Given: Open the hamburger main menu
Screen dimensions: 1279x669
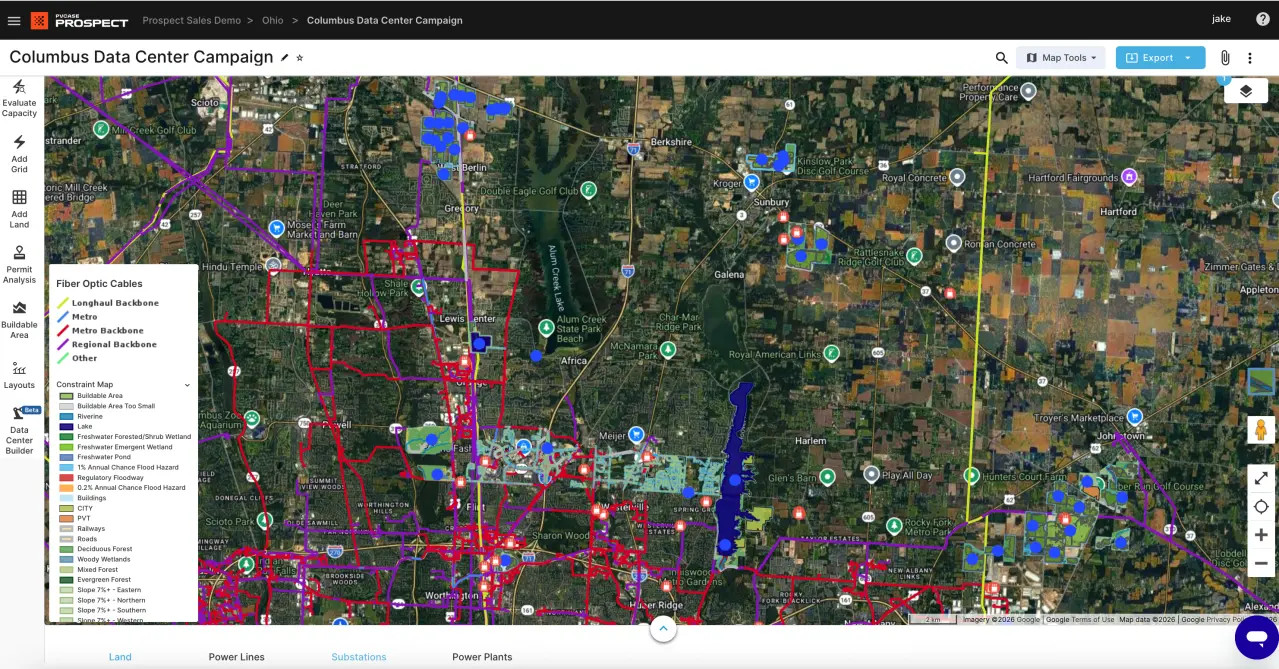Looking at the screenshot, I should (x=14, y=20).
